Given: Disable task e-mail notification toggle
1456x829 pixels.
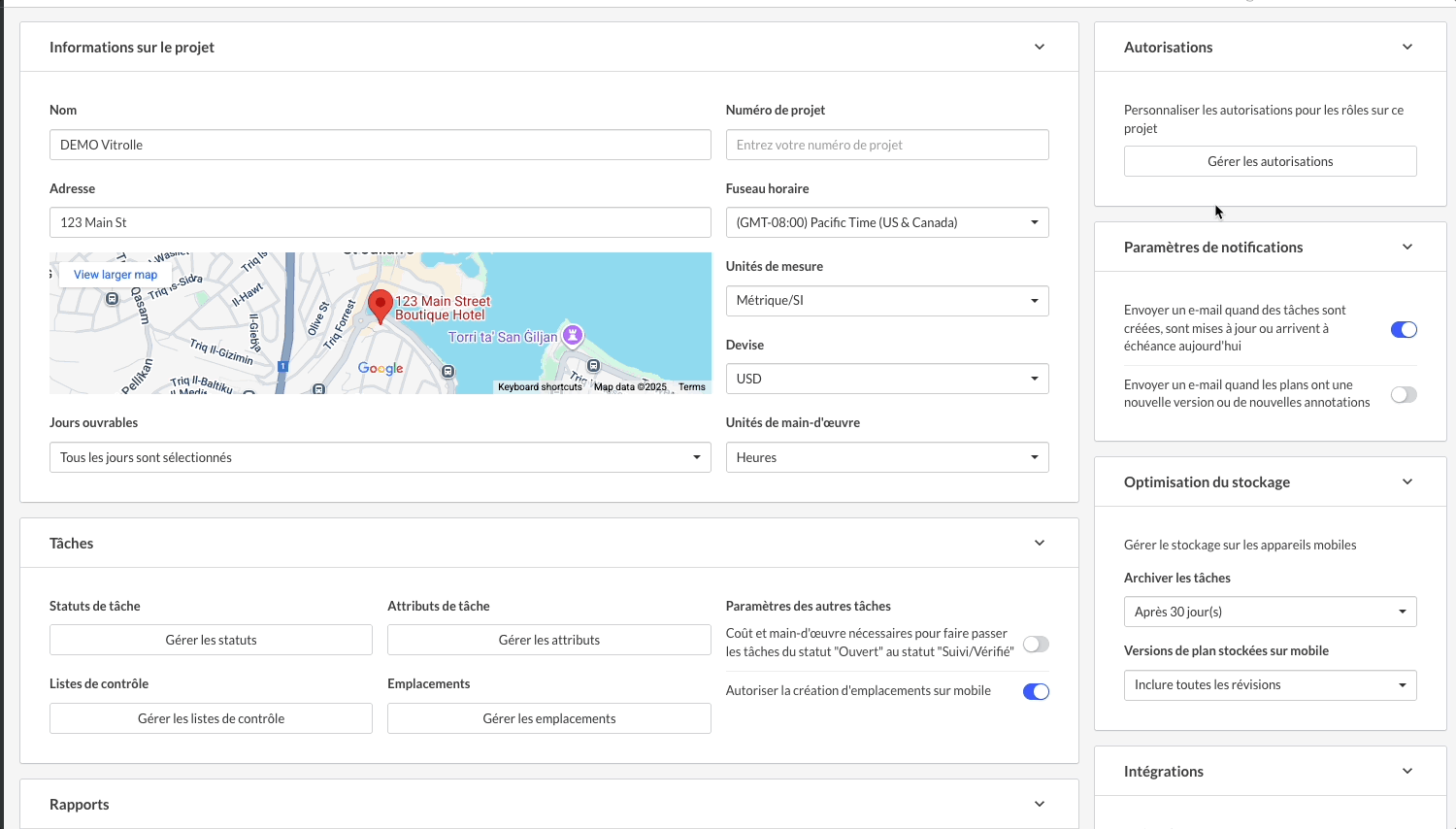Looking at the screenshot, I should pyautogui.click(x=1404, y=329).
